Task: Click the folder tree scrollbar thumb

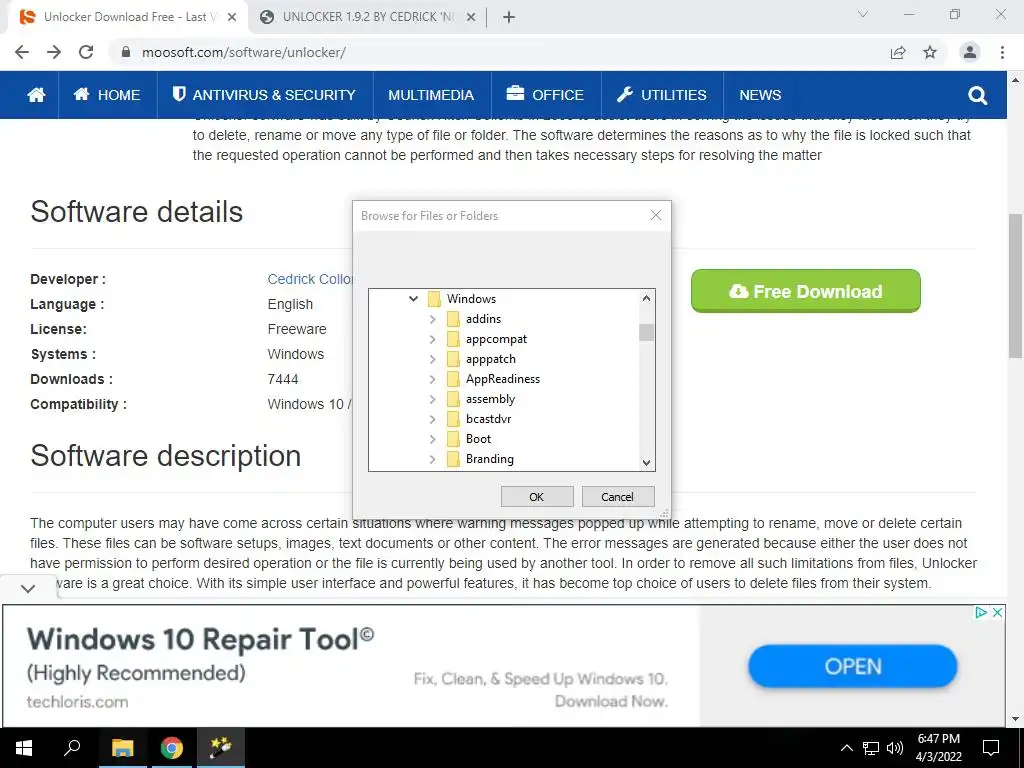Action: click(647, 332)
